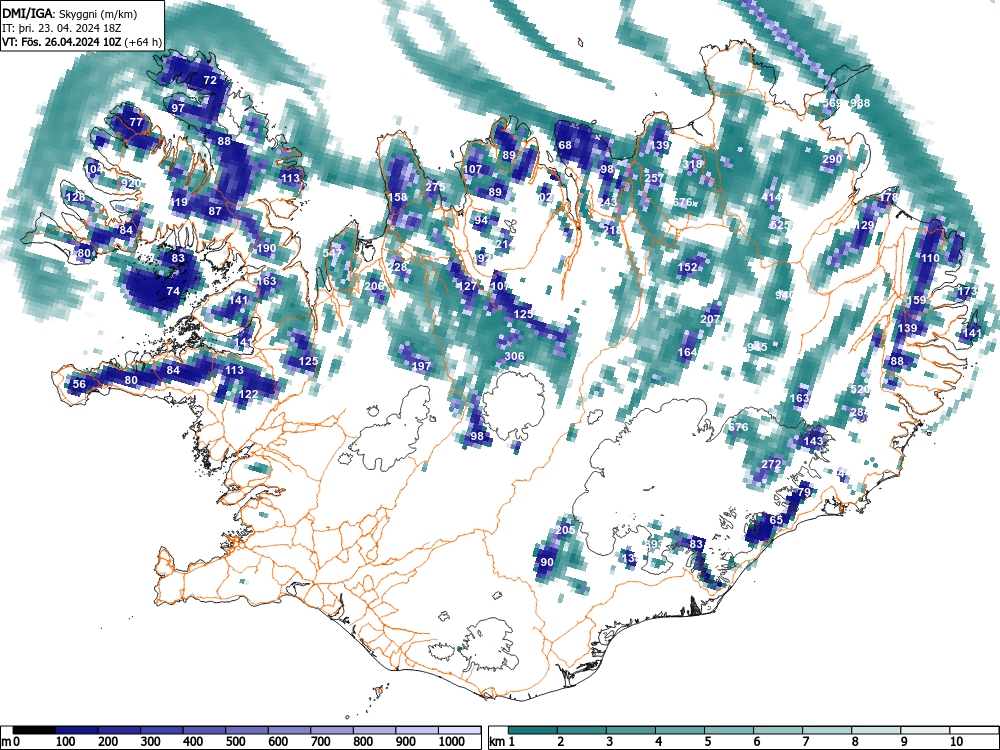The width and height of the screenshot is (1000, 750).
Task: Click the visibility value 129
Action: pyautogui.click(x=864, y=225)
